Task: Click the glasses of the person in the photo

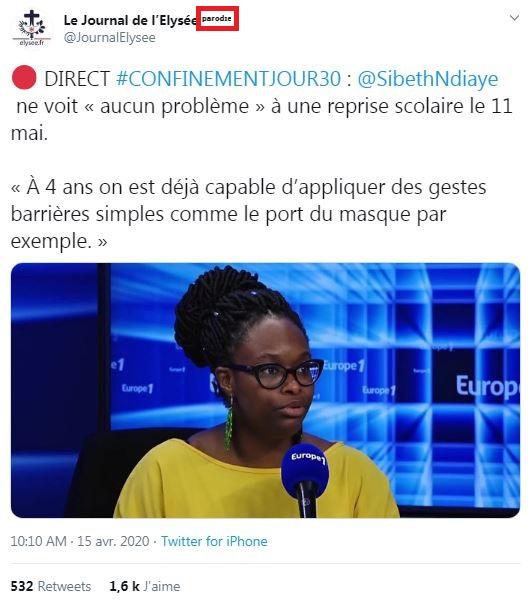Action: click(277, 373)
